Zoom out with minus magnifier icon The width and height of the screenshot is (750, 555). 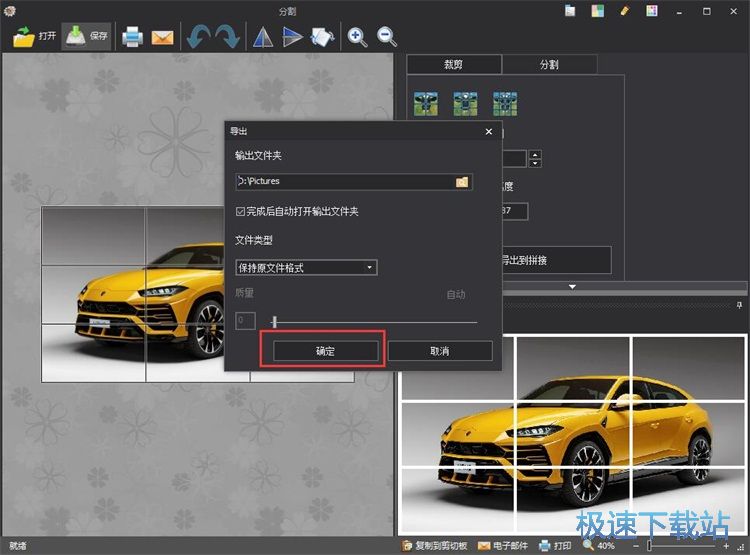pyautogui.click(x=386, y=37)
